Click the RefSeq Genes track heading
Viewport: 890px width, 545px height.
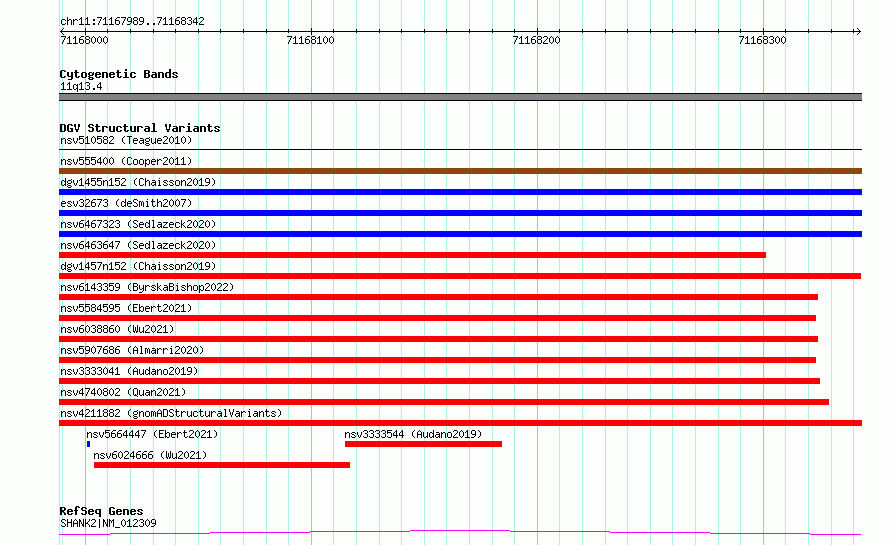(x=101, y=511)
